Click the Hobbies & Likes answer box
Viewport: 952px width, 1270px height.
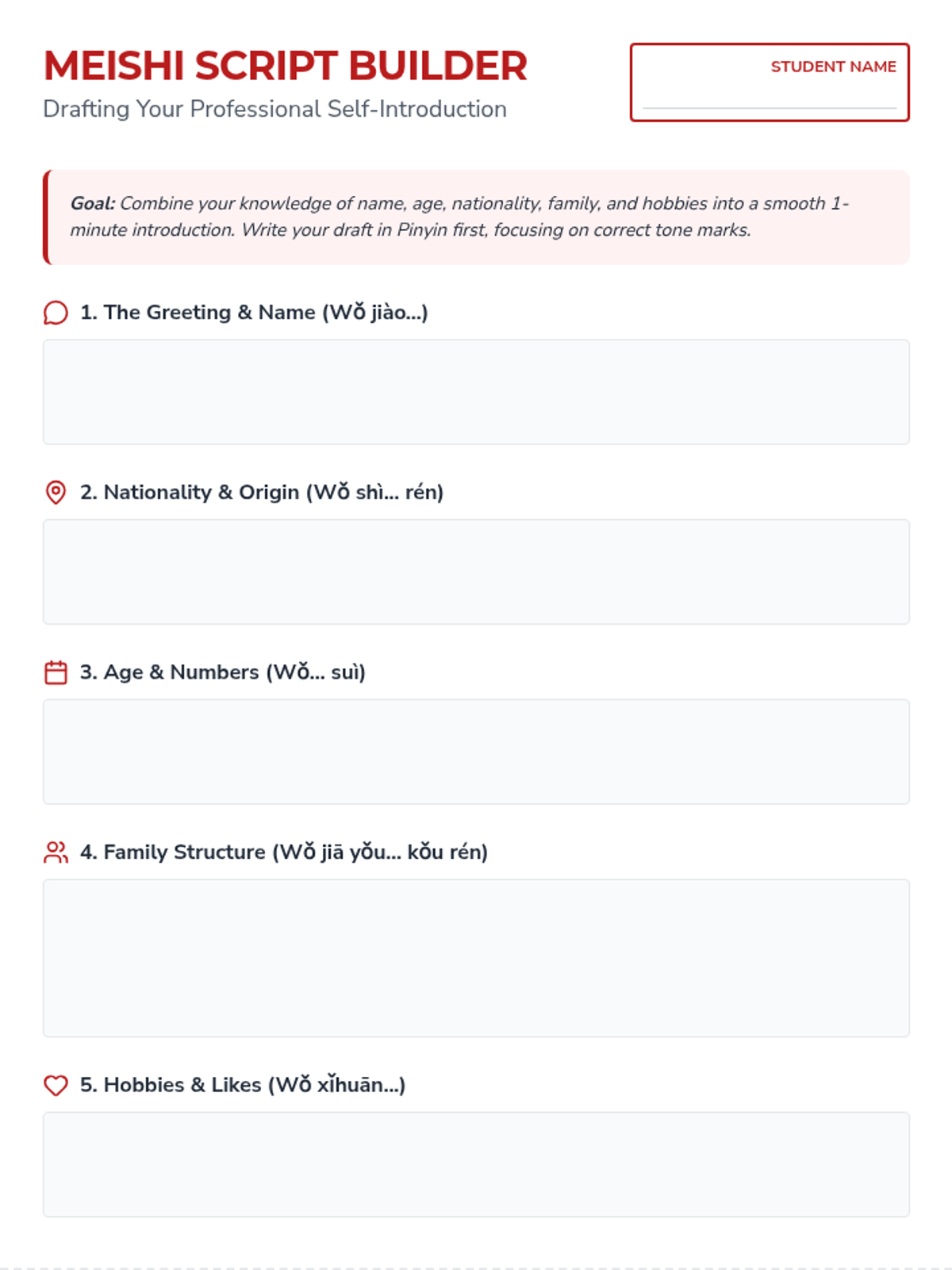pos(476,1164)
